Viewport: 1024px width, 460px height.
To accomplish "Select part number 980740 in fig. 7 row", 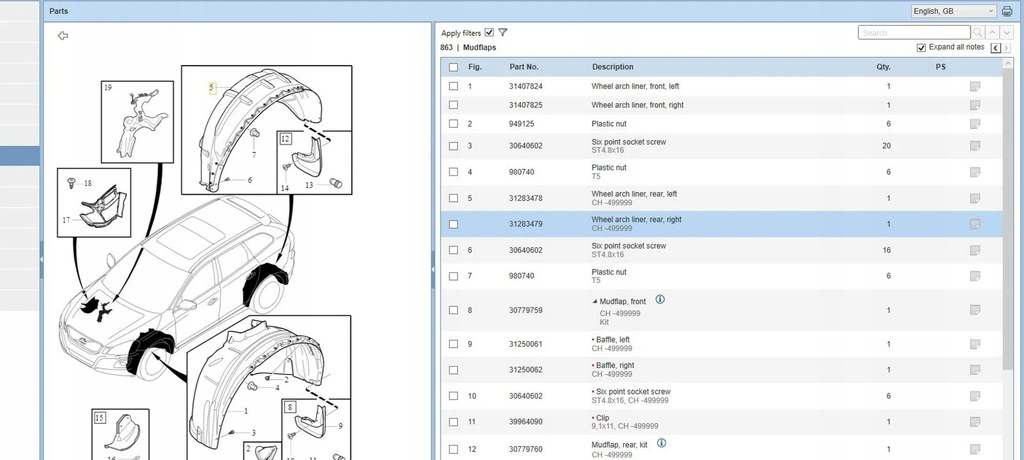I will tap(521, 276).
